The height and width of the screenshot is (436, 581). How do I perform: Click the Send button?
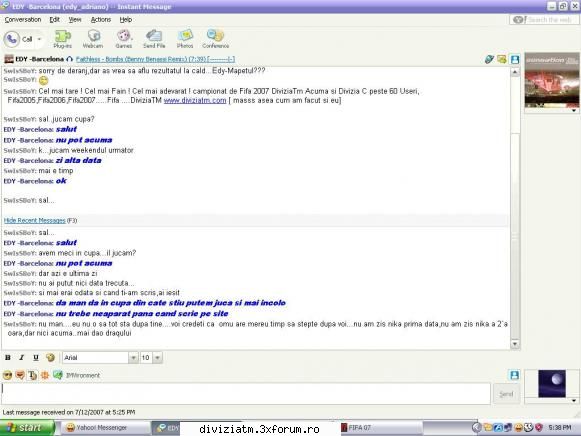click(506, 394)
